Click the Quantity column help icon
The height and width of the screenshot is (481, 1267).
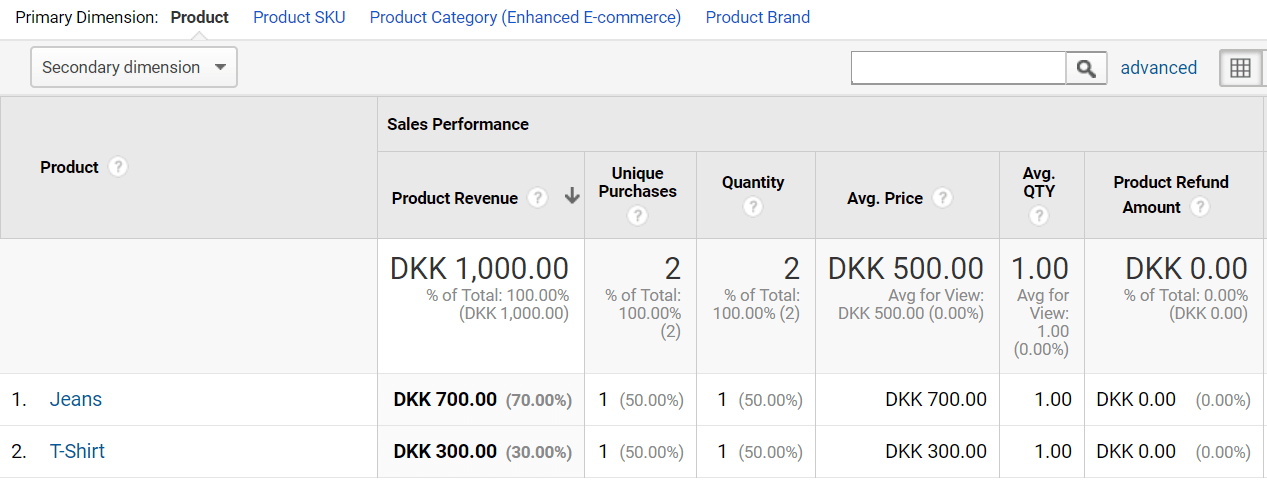[x=753, y=206]
